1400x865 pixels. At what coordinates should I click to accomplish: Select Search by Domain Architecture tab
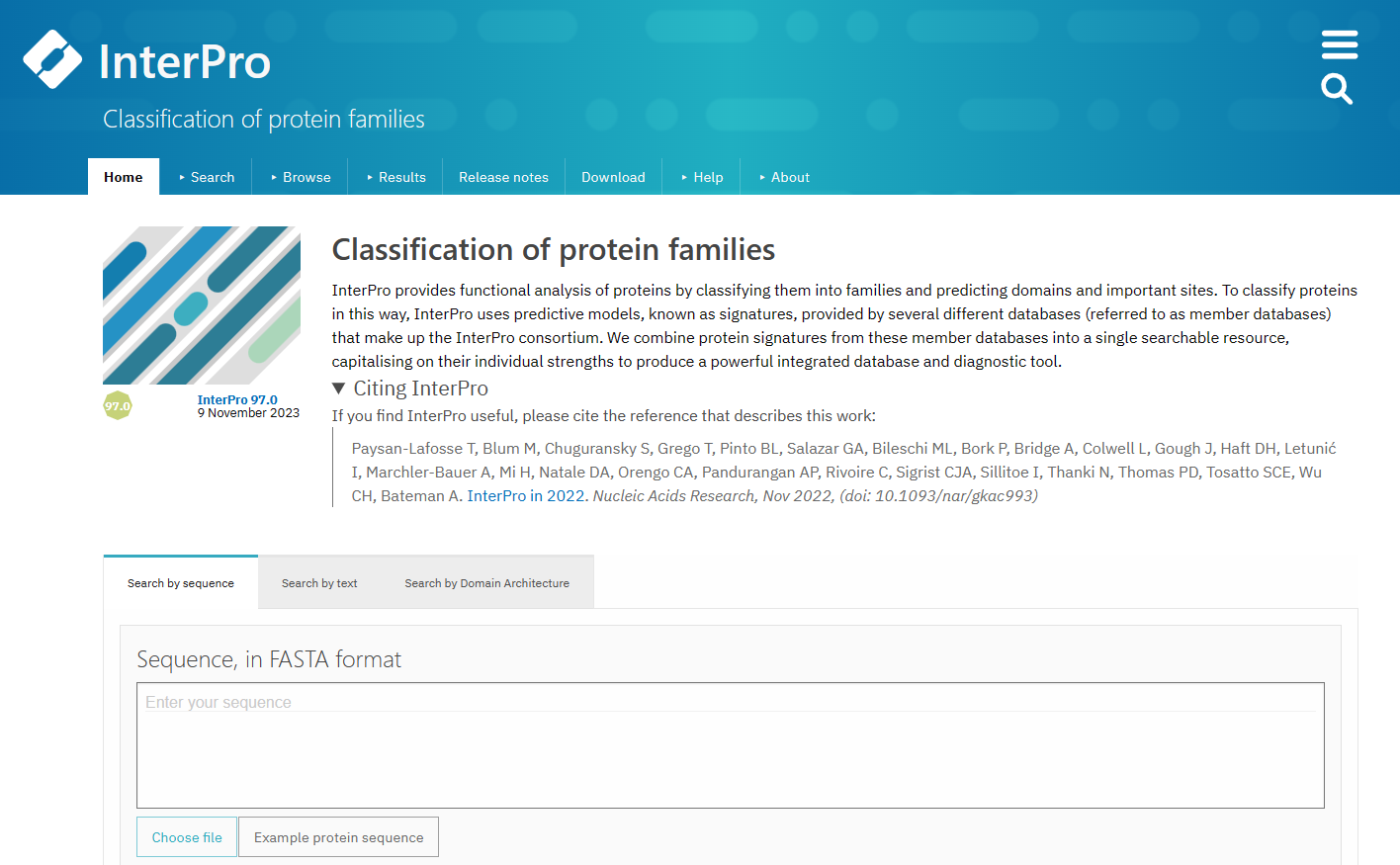click(x=486, y=583)
